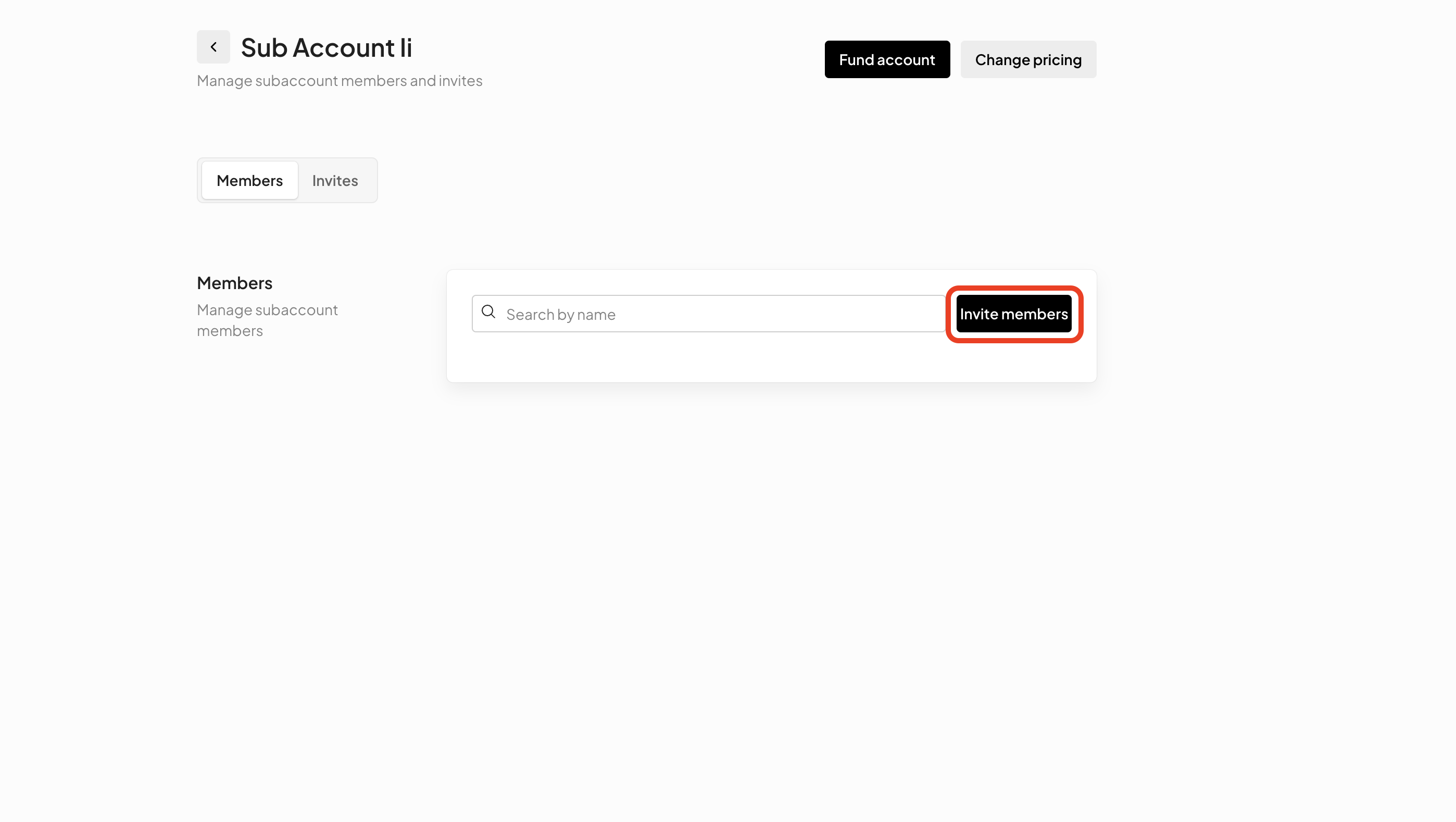Click the magnifying glass search icon
Screen dimensions: 1456x822
(x=488, y=312)
